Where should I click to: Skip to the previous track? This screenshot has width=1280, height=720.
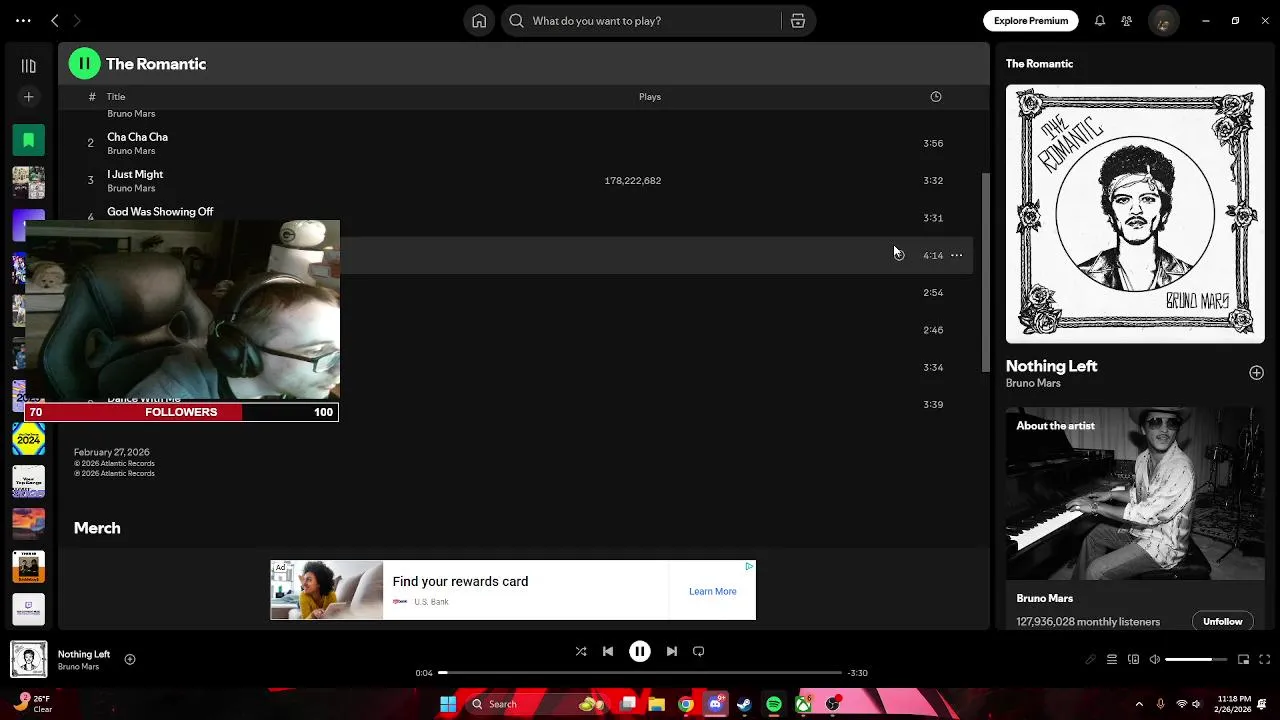[x=608, y=651]
